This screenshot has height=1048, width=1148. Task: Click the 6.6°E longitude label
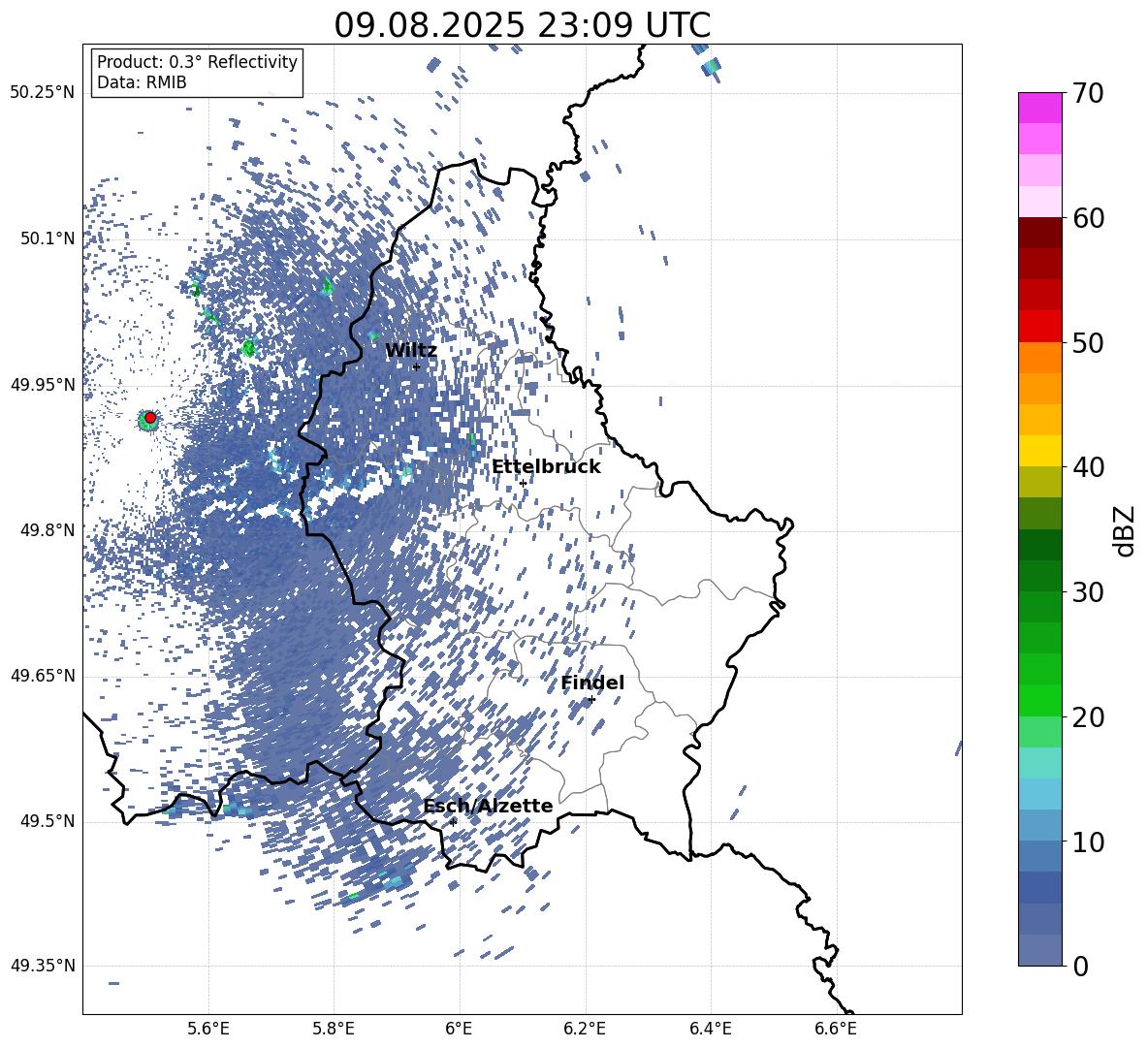click(x=836, y=1029)
